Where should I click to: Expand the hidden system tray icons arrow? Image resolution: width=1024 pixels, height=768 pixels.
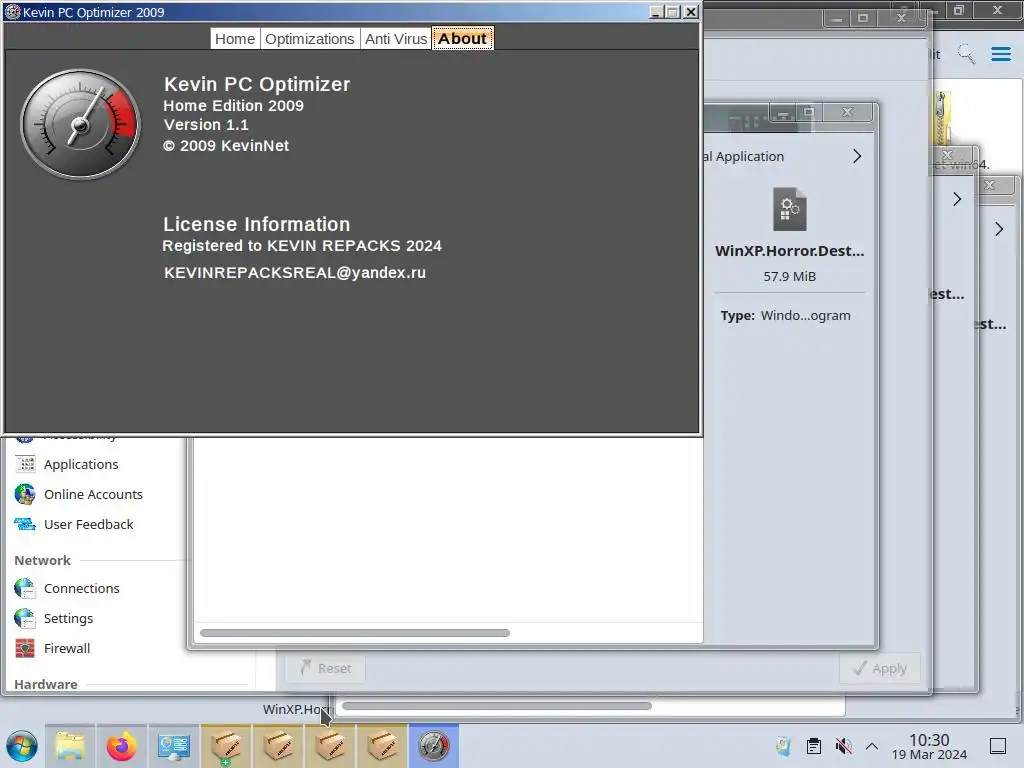872,746
